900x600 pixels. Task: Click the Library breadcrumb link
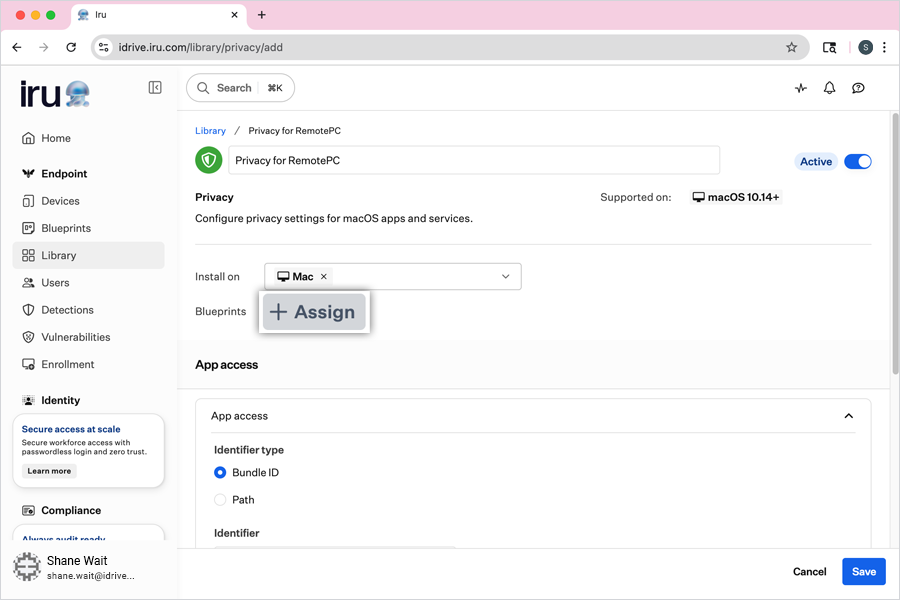point(210,131)
